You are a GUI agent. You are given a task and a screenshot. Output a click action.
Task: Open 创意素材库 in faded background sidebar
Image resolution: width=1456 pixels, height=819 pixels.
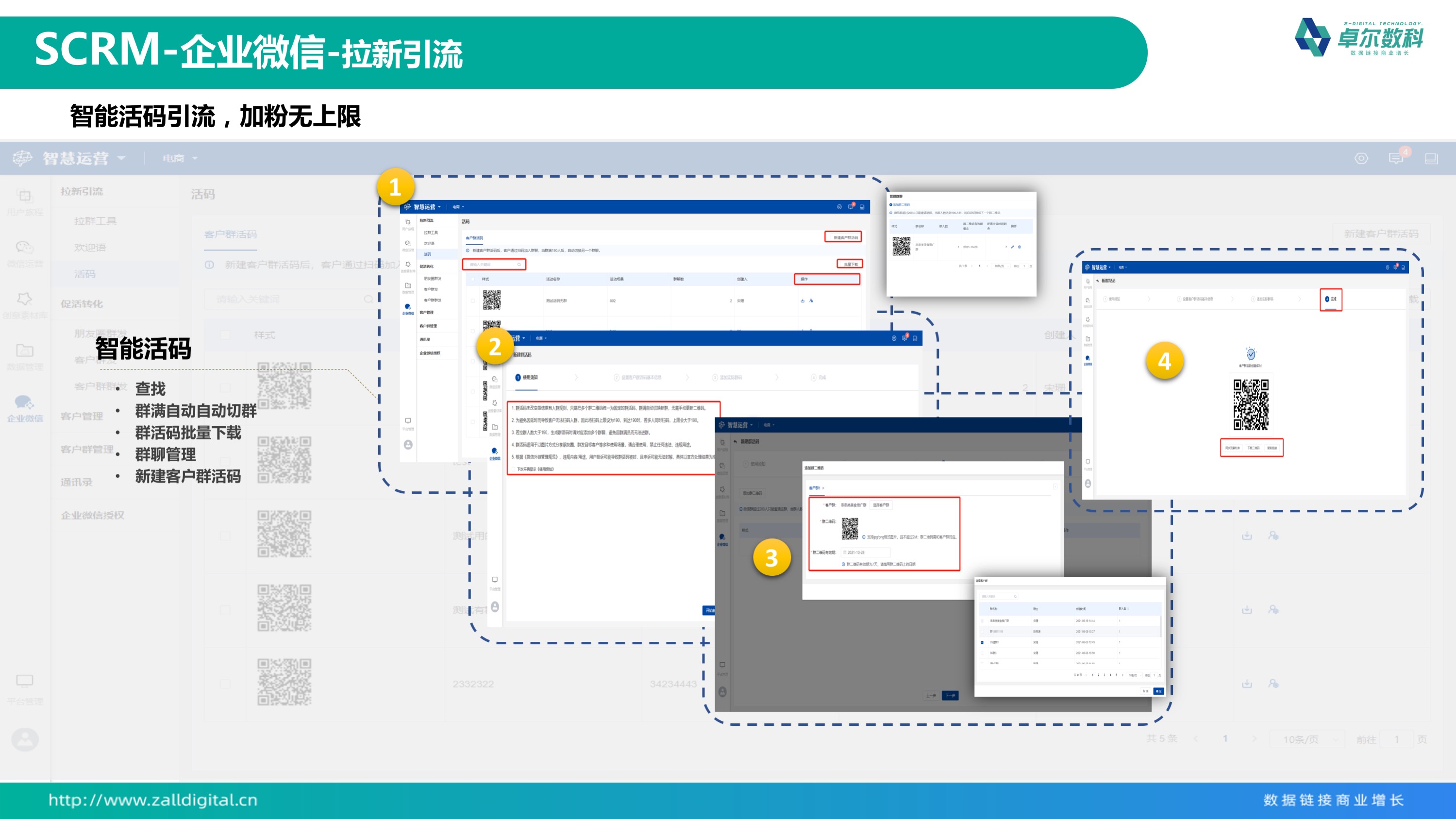[x=25, y=305]
